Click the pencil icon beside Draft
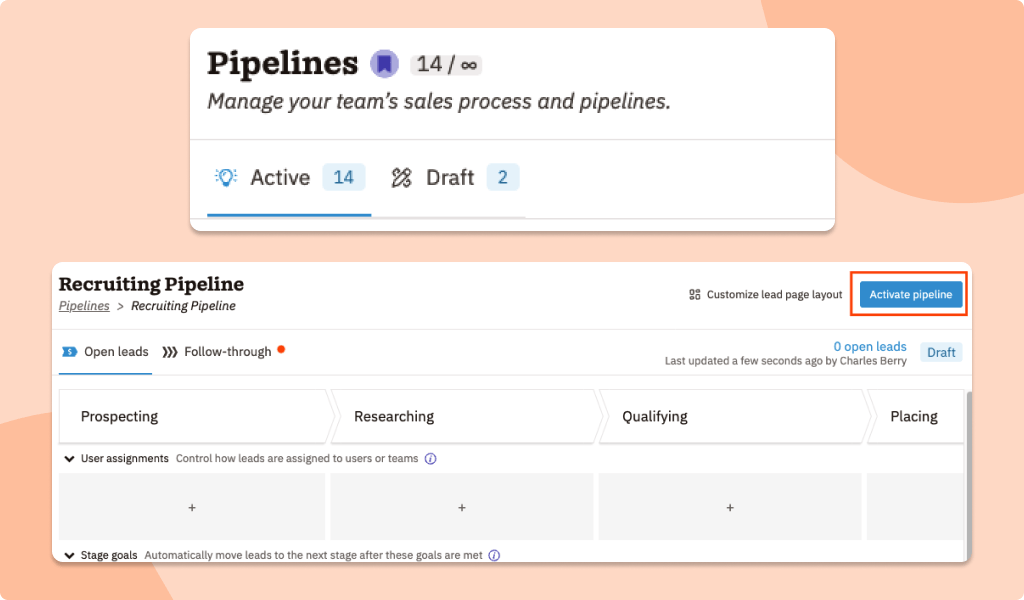Image resolution: width=1024 pixels, height=600 pixels. (x=401, y=177)
